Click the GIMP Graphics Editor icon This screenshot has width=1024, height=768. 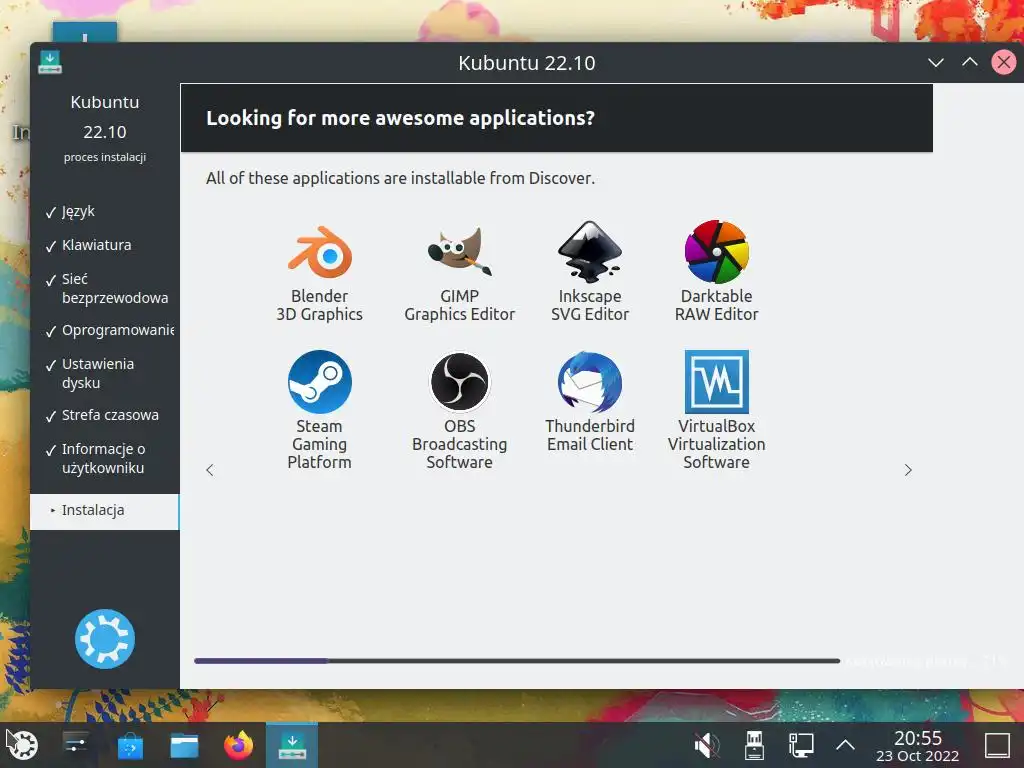pyautogui.click(x=459, y=252)
